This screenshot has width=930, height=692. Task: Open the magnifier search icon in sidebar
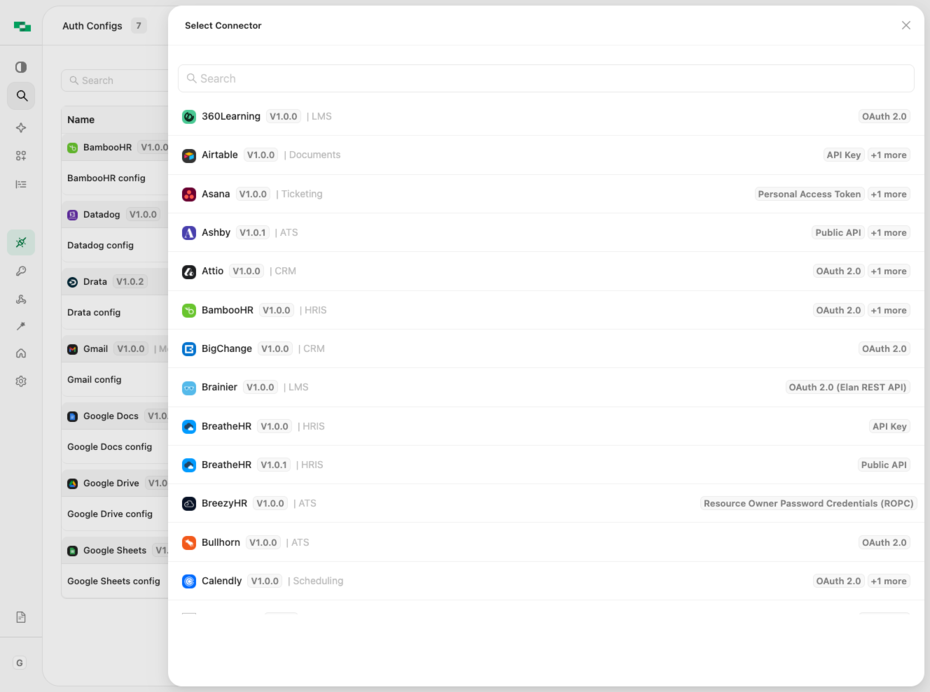click(x=21, y=95)
